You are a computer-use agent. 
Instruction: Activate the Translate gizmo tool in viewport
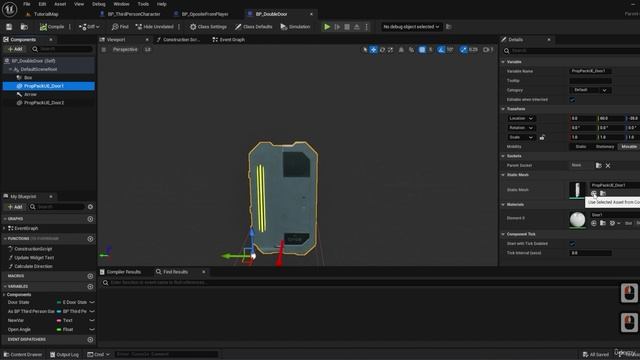[373, 50]
